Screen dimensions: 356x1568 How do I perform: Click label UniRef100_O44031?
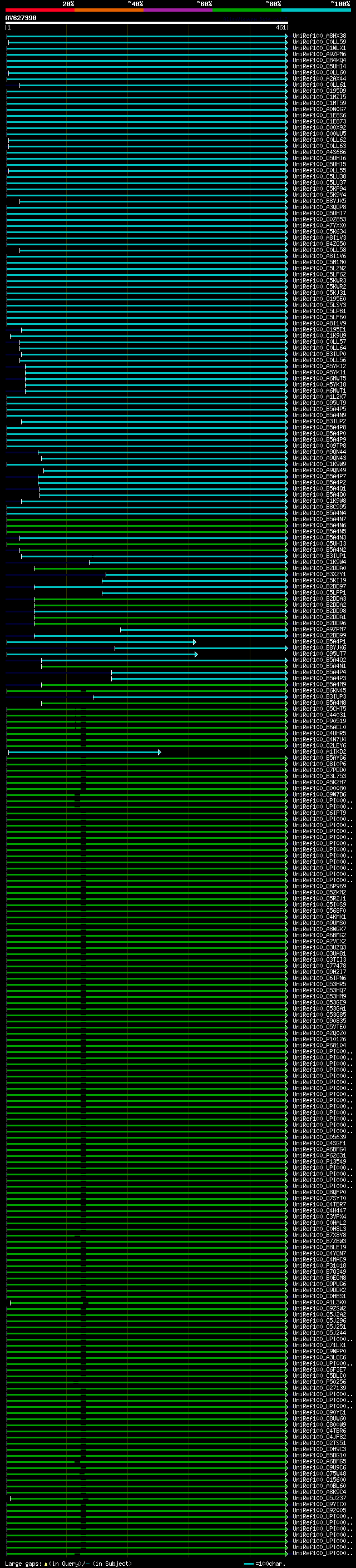point(319,715)
